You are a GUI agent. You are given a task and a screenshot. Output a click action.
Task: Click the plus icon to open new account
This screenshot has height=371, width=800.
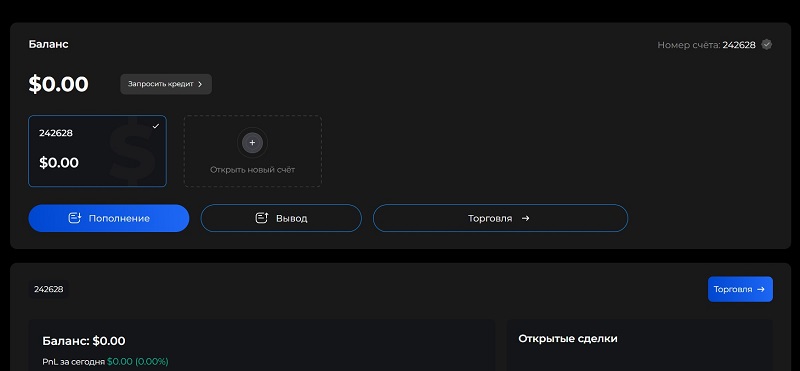(x=252, y=143)
